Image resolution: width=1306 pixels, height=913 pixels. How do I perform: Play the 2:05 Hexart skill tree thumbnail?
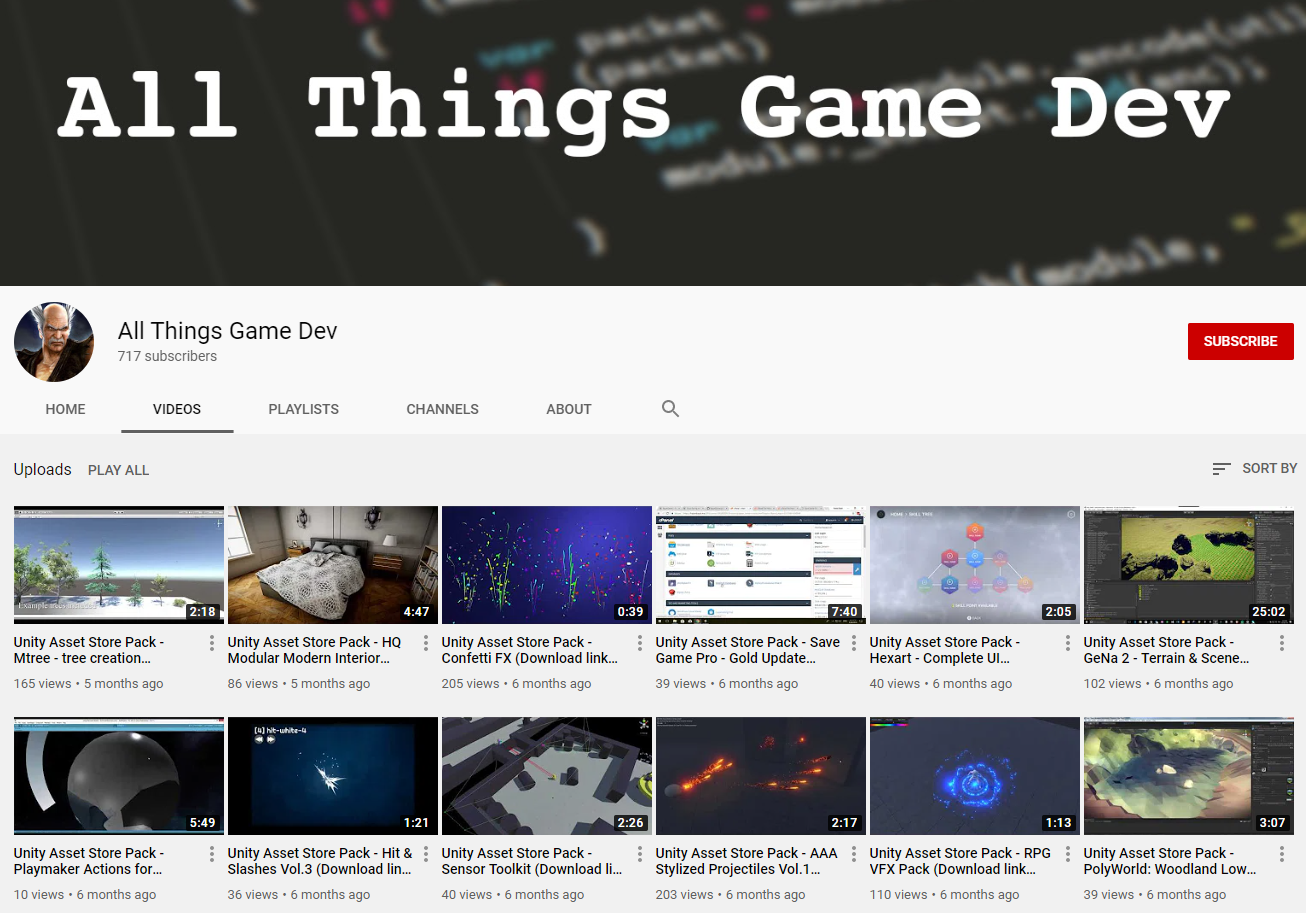coord(975,565)
